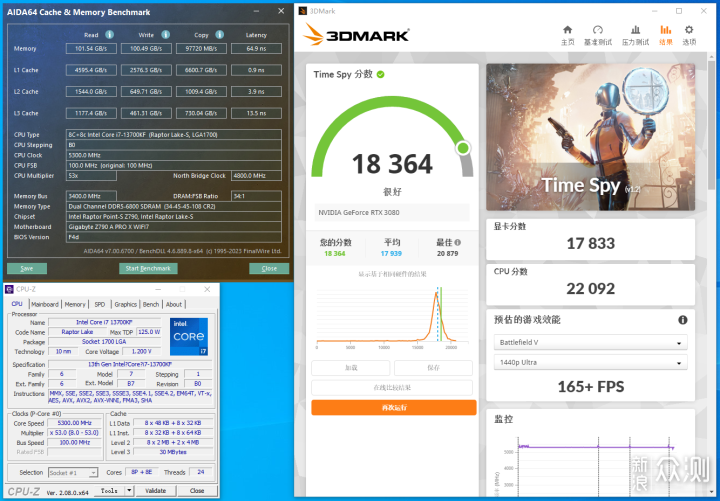Click the Intel Core i7 logo in CPU-Z

pos(189,337)
